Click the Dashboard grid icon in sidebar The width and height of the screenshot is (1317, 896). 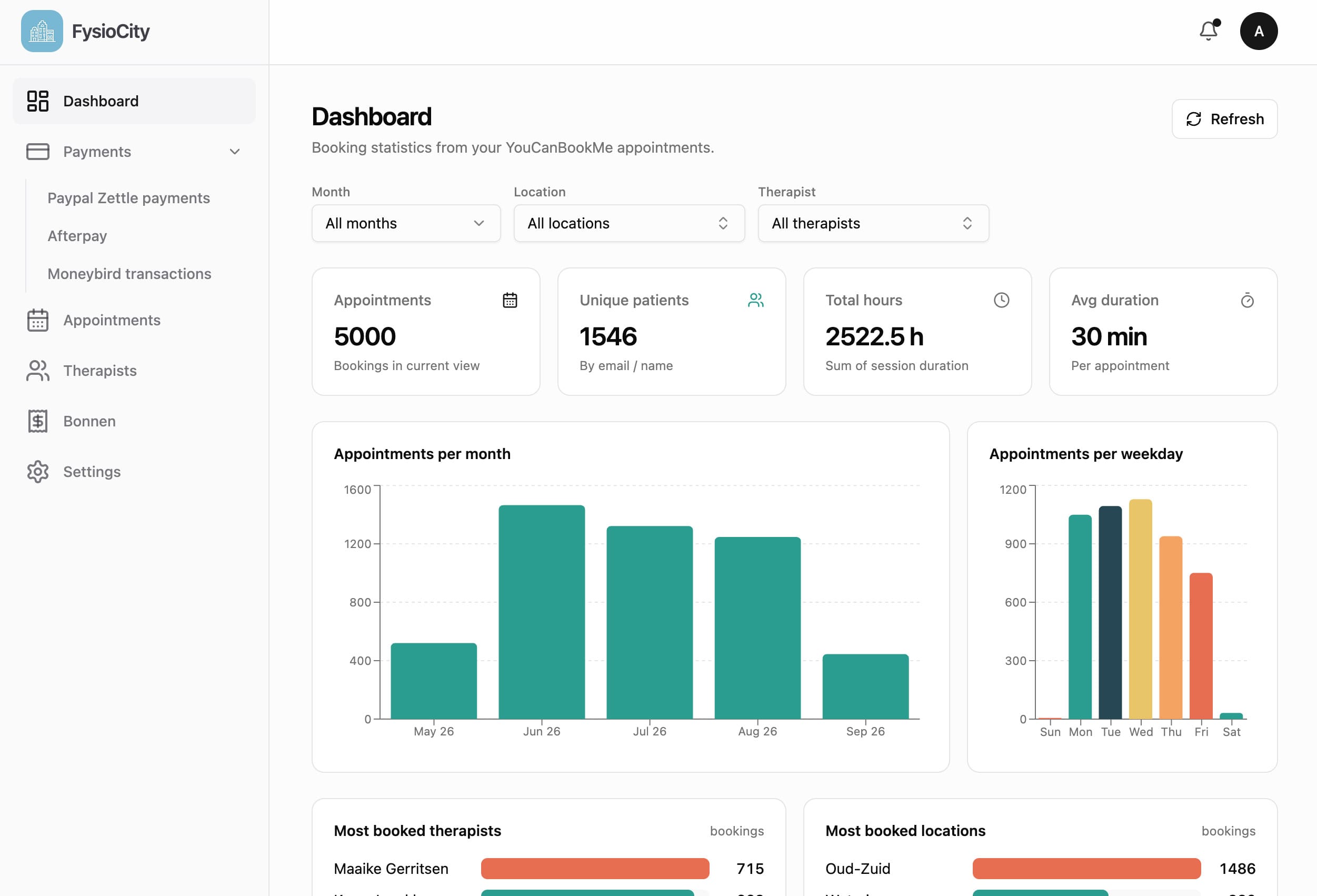point(38,101)
